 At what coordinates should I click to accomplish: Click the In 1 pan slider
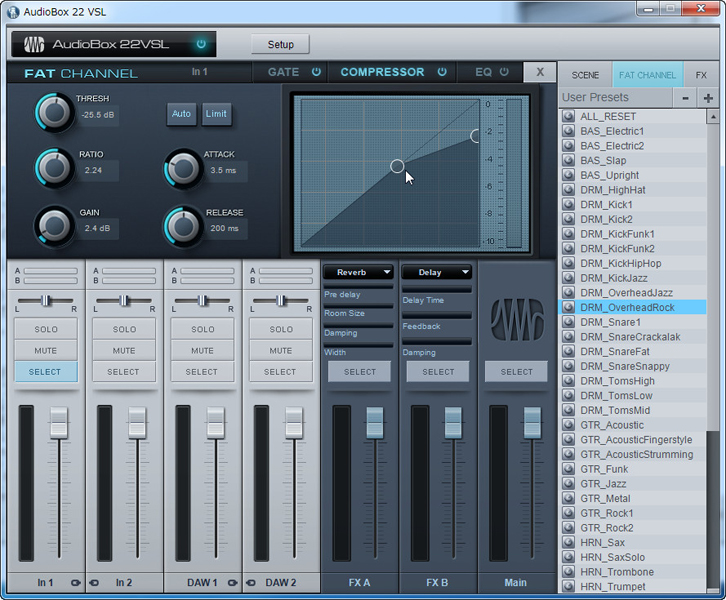click(45, 300)
